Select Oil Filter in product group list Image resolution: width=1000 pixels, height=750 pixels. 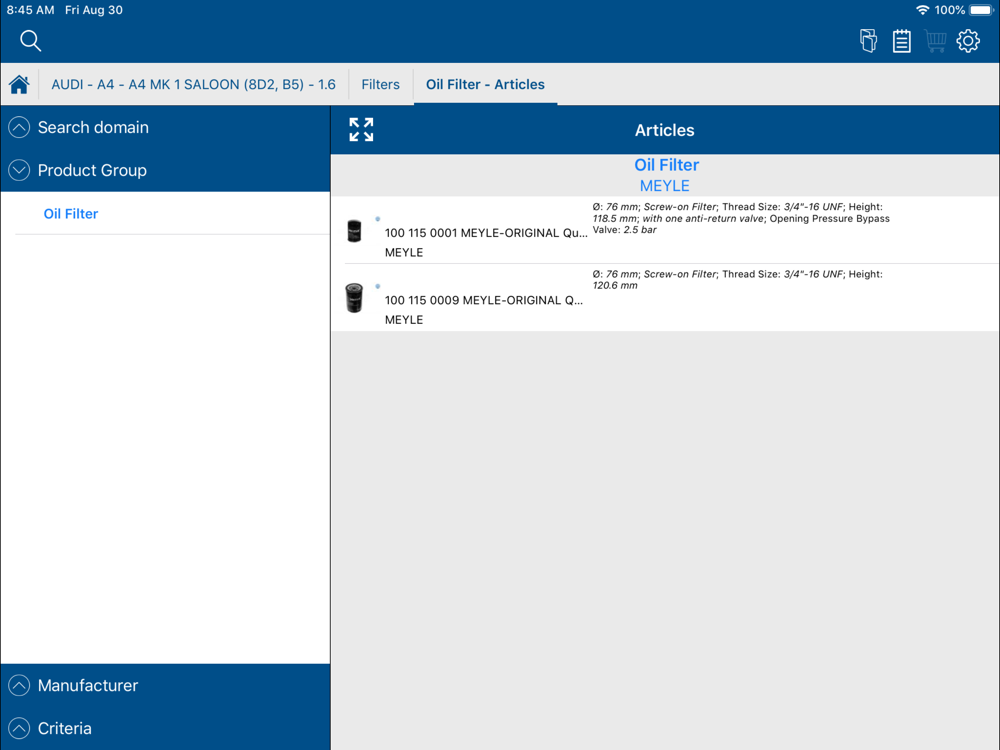(x=71, y=214)
